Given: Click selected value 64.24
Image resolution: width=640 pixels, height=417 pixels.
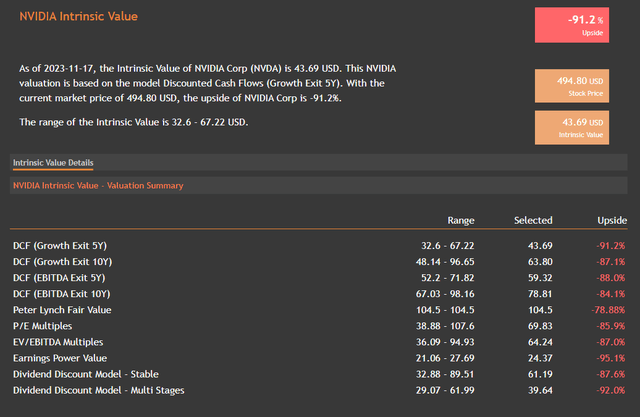Looking at the screenshot, I should [x=540, y=342].
